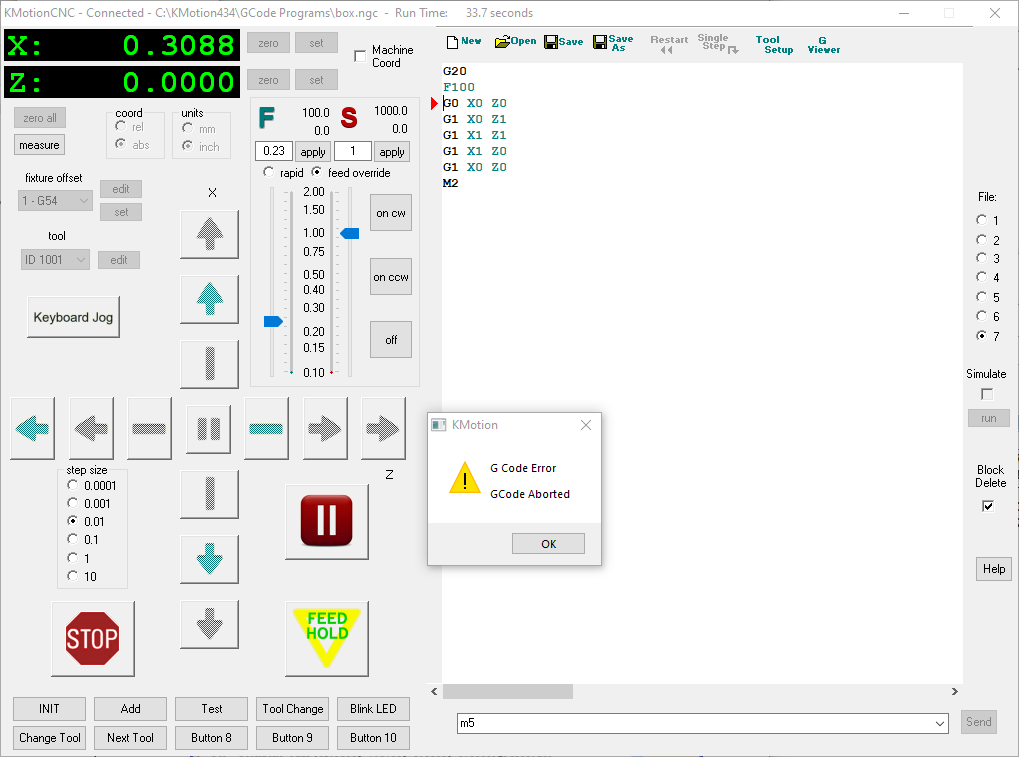
Task: Uncheck the Block Delete checkbox
Action: click(x=988, y=506)
